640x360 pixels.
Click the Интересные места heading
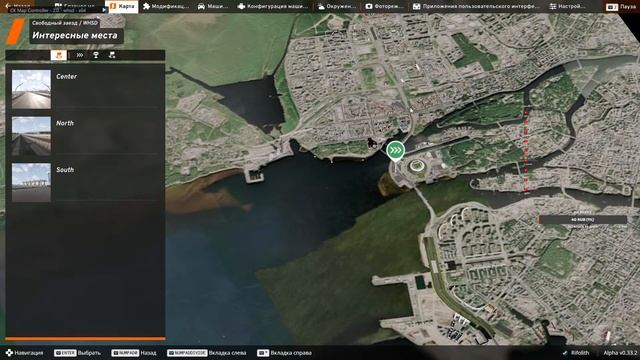(x=75, y=36)
